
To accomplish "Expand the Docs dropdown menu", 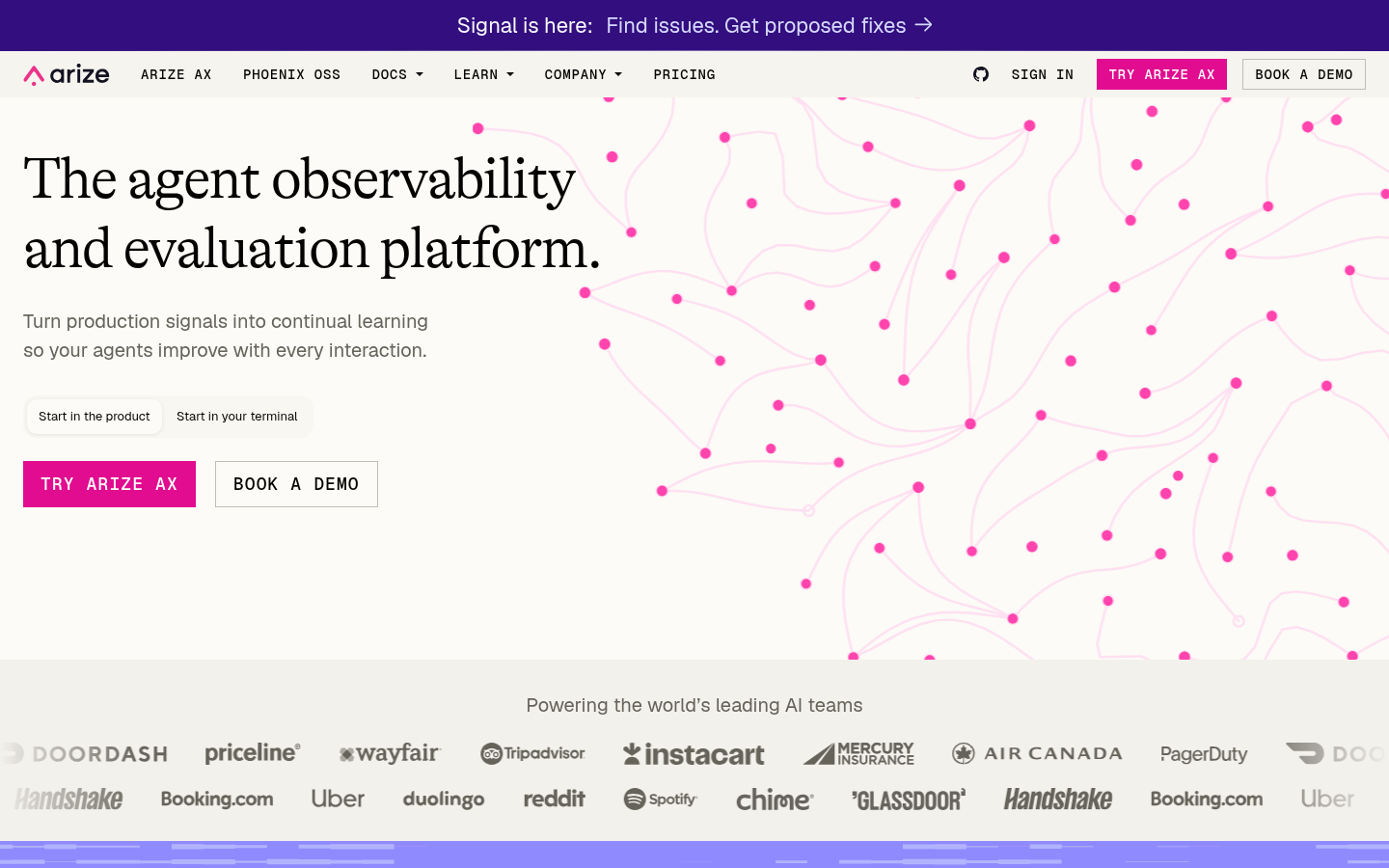I will coord(397,74).
